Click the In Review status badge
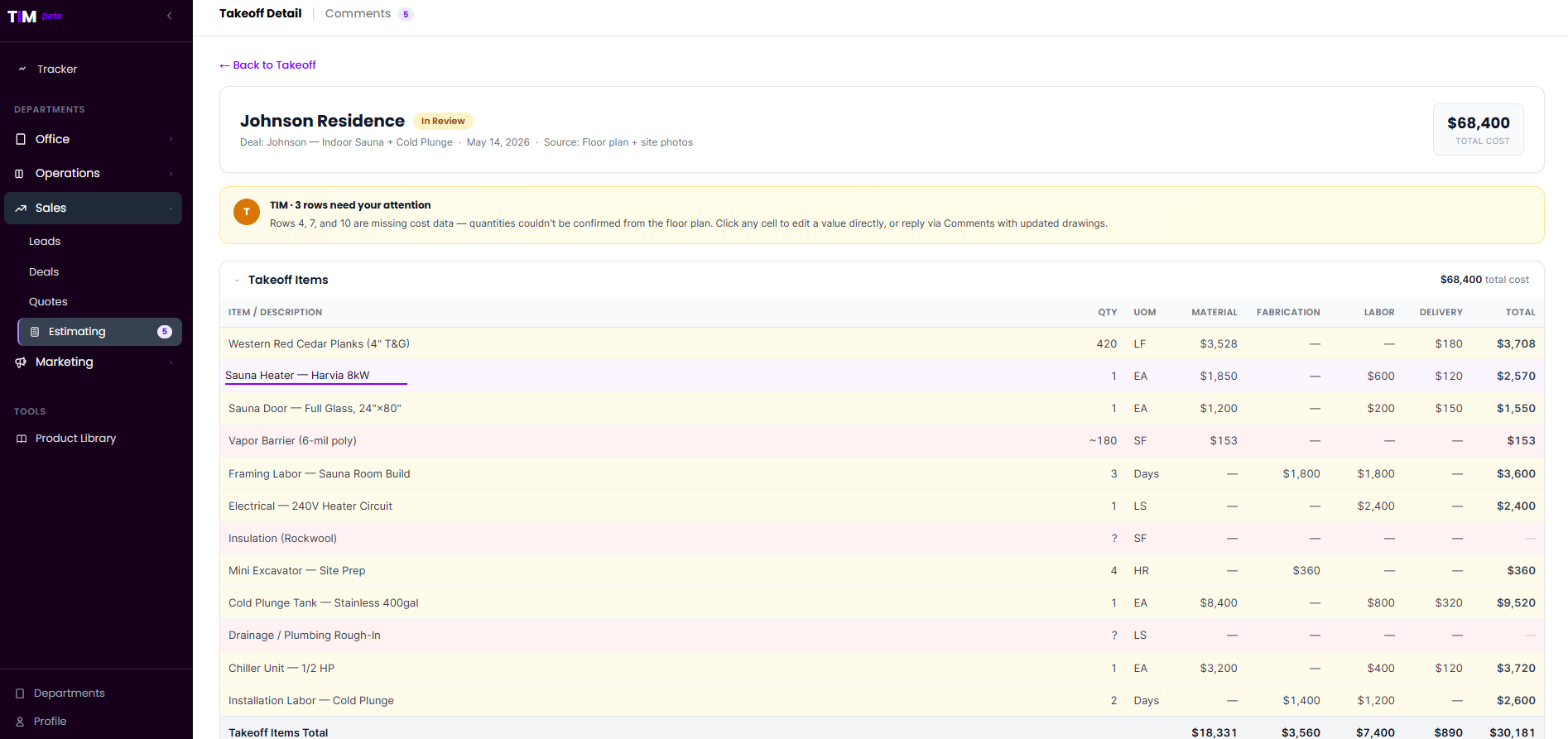This screenshot has height=739, width=1568. point(443,121)
